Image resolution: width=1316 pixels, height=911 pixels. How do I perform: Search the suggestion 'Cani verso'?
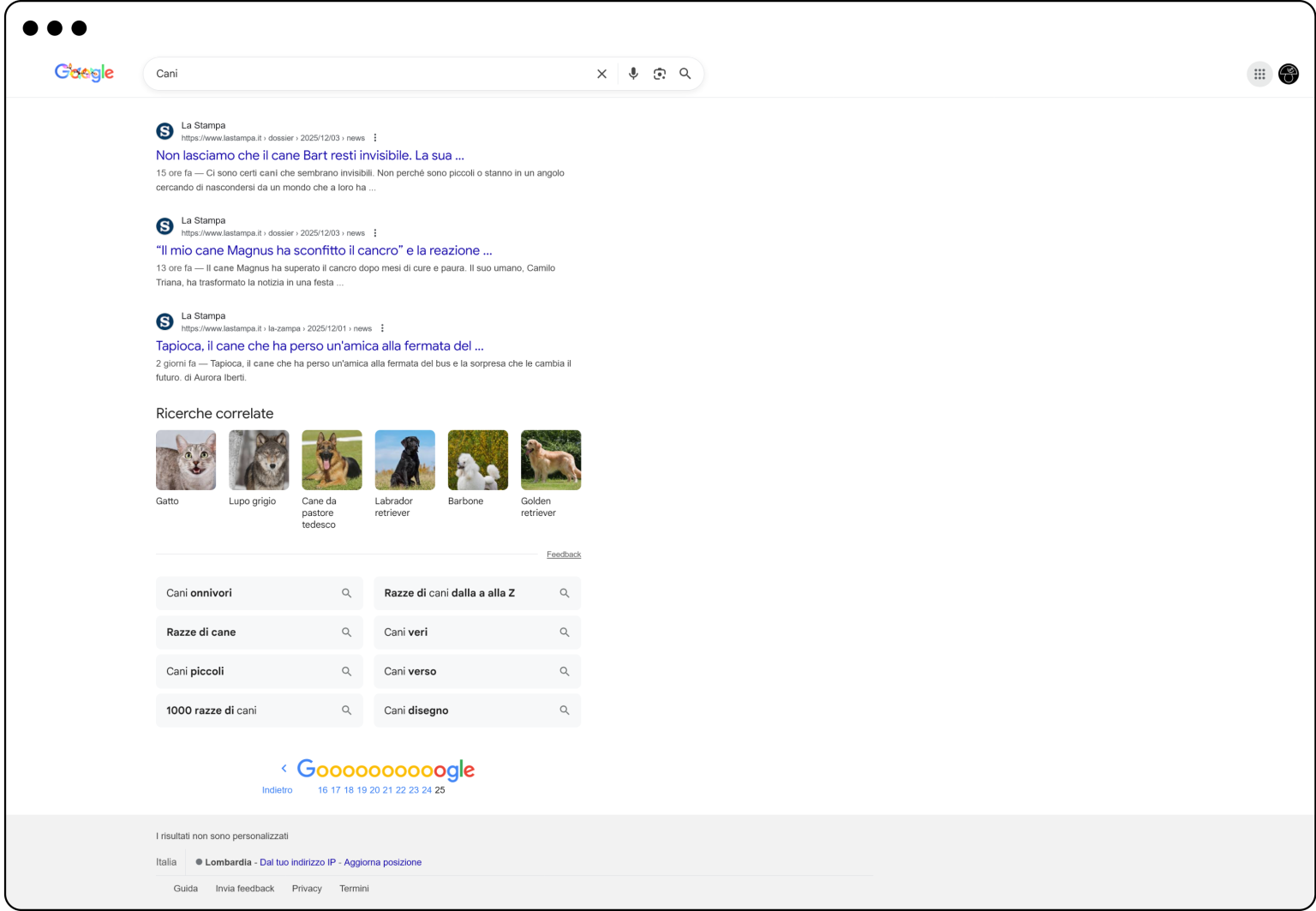tap(477, 672)
